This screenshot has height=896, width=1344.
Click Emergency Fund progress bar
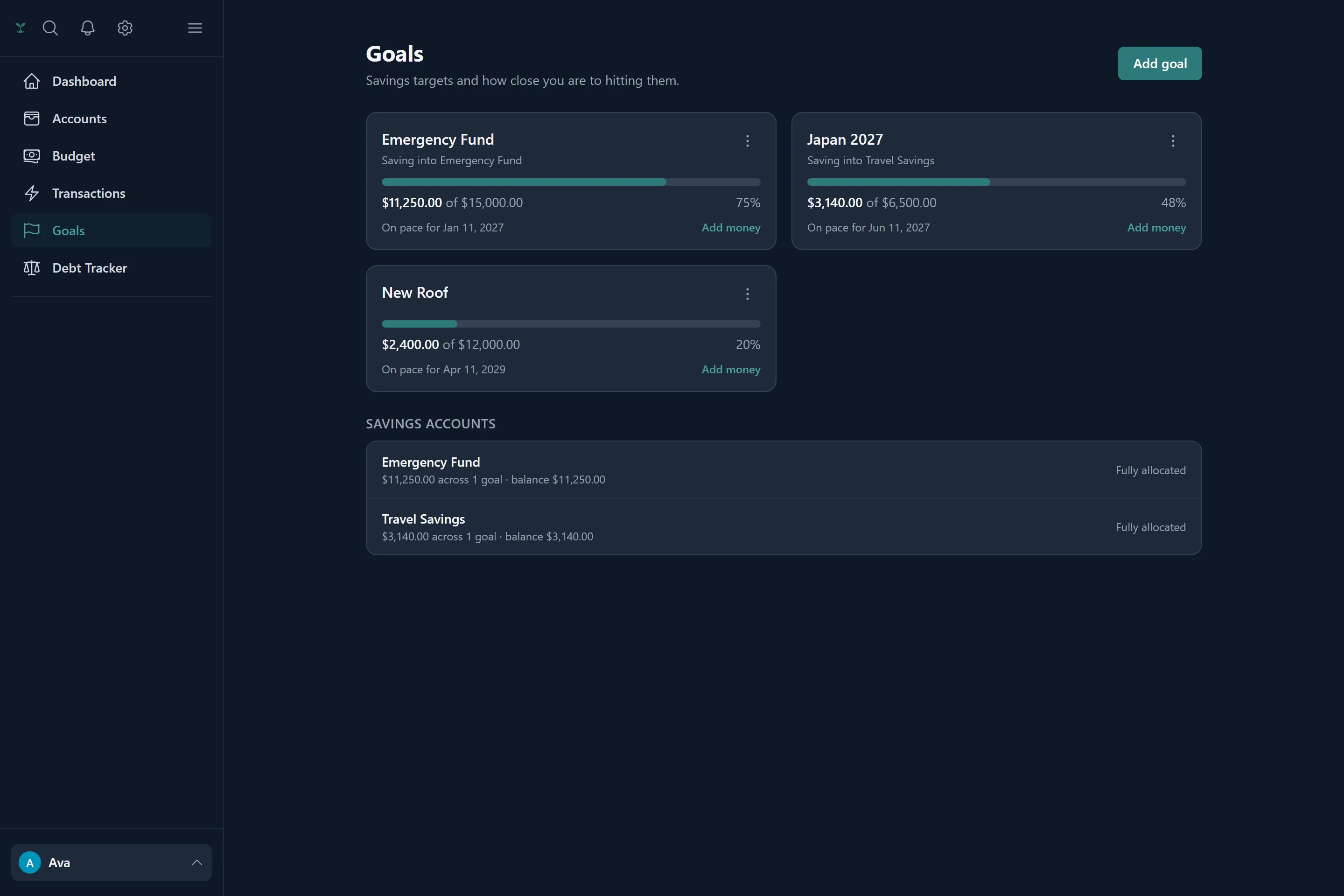click(571, 182)
